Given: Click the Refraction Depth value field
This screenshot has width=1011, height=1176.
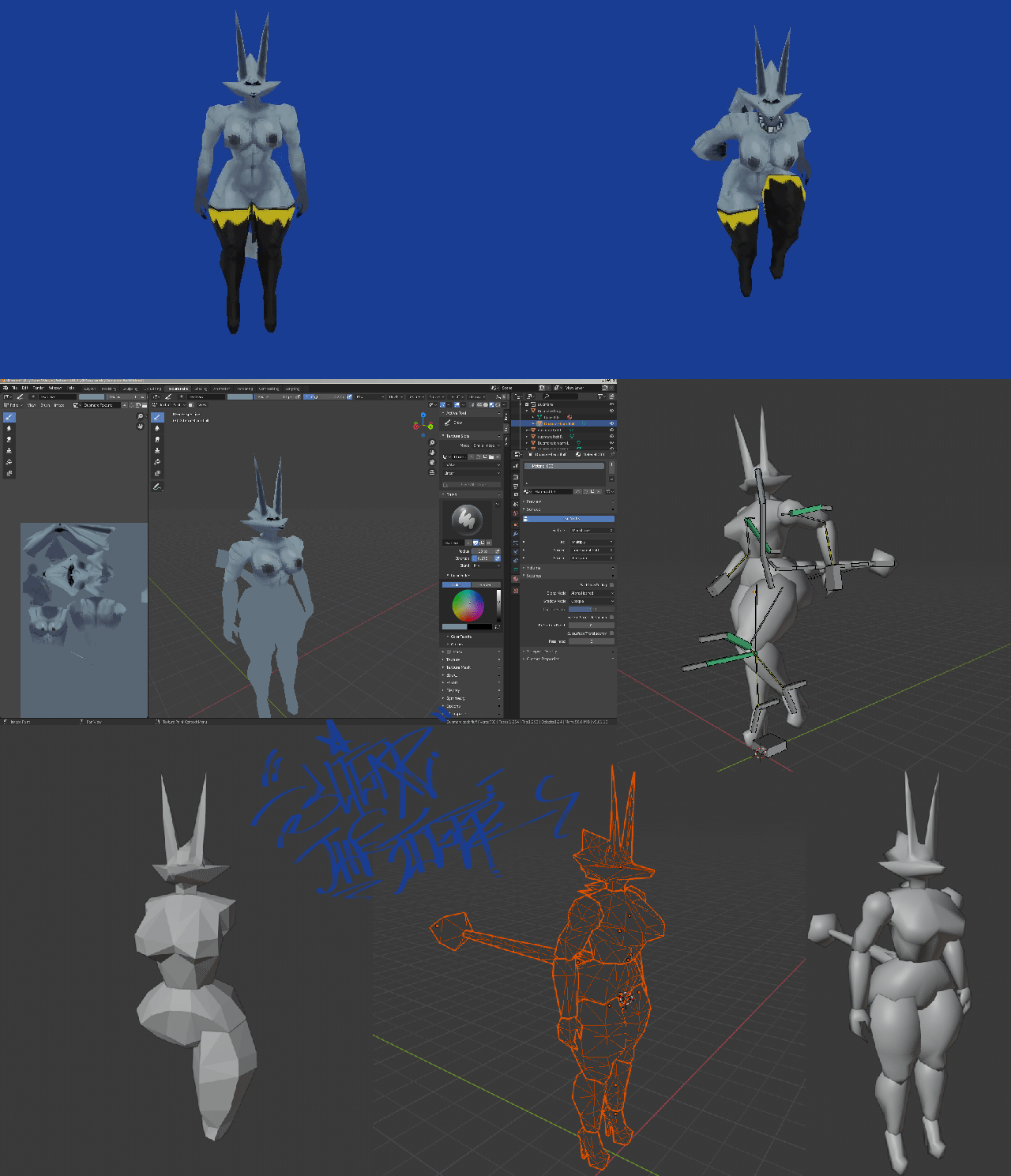Looking at the screenshot, I should tap(592, 625).
